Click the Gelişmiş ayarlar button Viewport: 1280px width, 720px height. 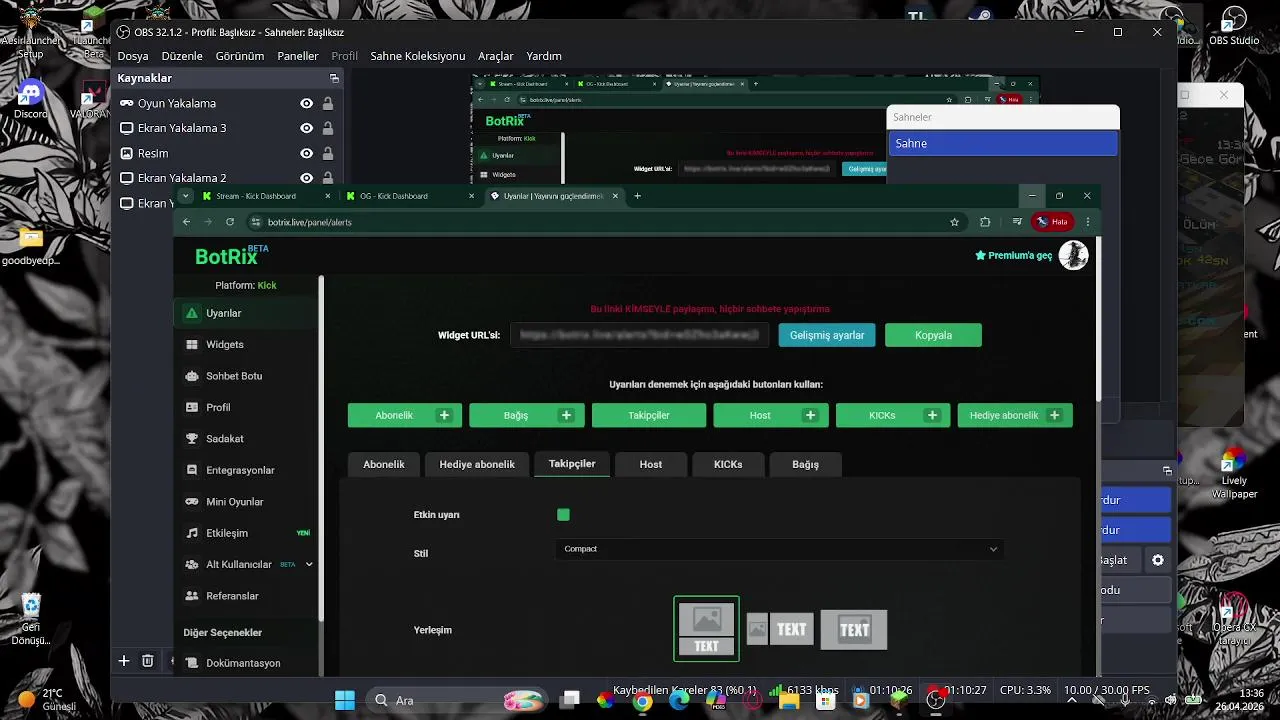point(827,335)
